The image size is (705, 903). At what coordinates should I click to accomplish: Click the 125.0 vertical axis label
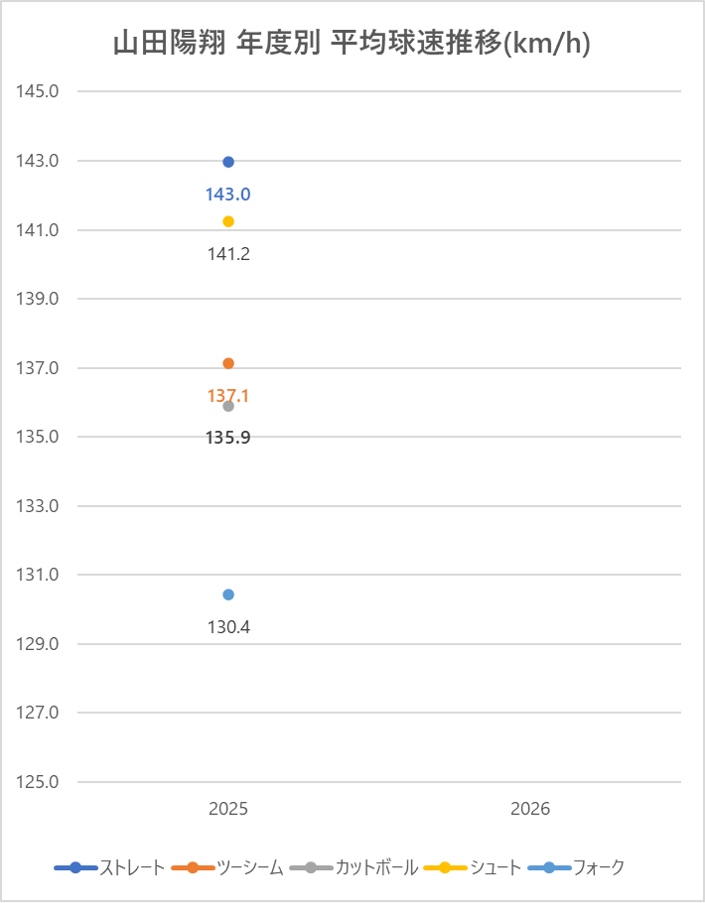(x=40, y=782)
